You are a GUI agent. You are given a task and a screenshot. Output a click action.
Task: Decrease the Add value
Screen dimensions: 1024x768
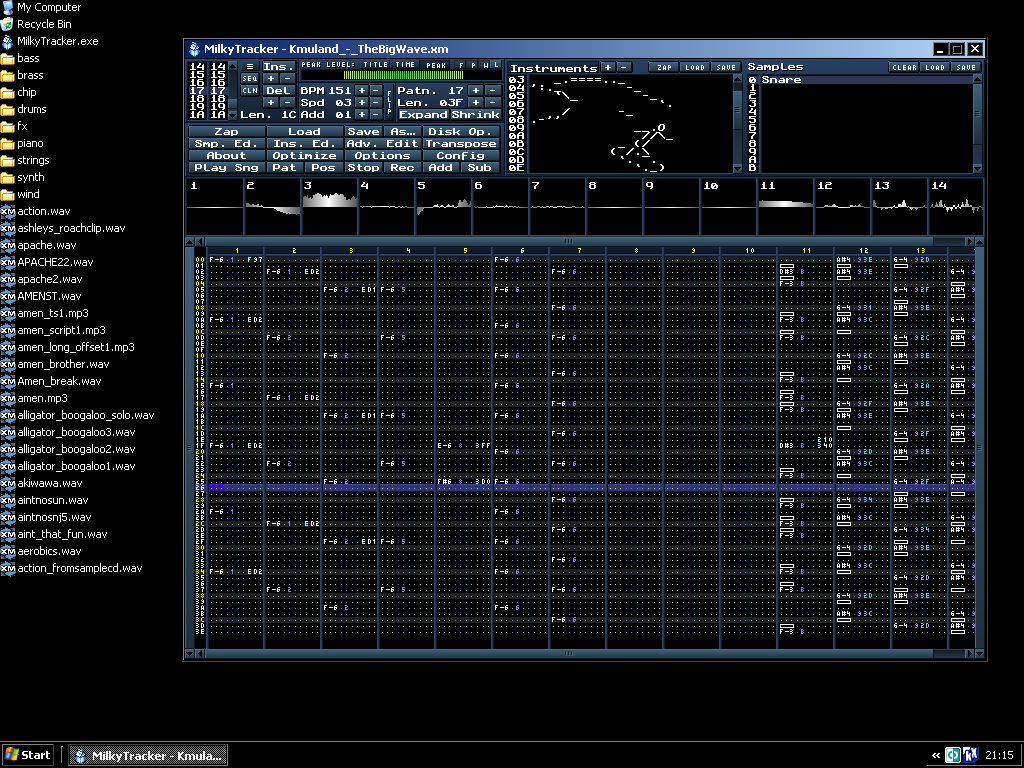pyautogui.click(x=376, y=114)
